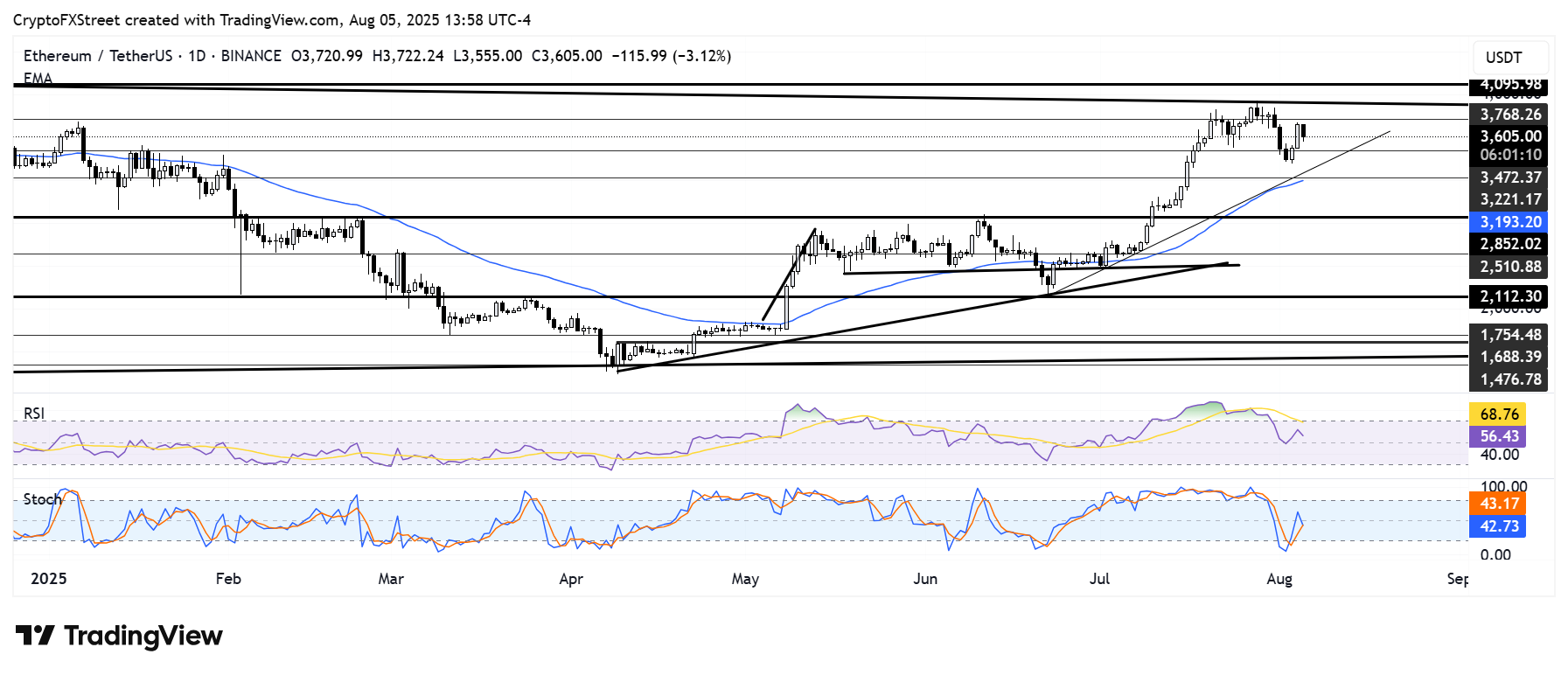Click the Ethereum / TetherUS symbol title

pos(100,56)
